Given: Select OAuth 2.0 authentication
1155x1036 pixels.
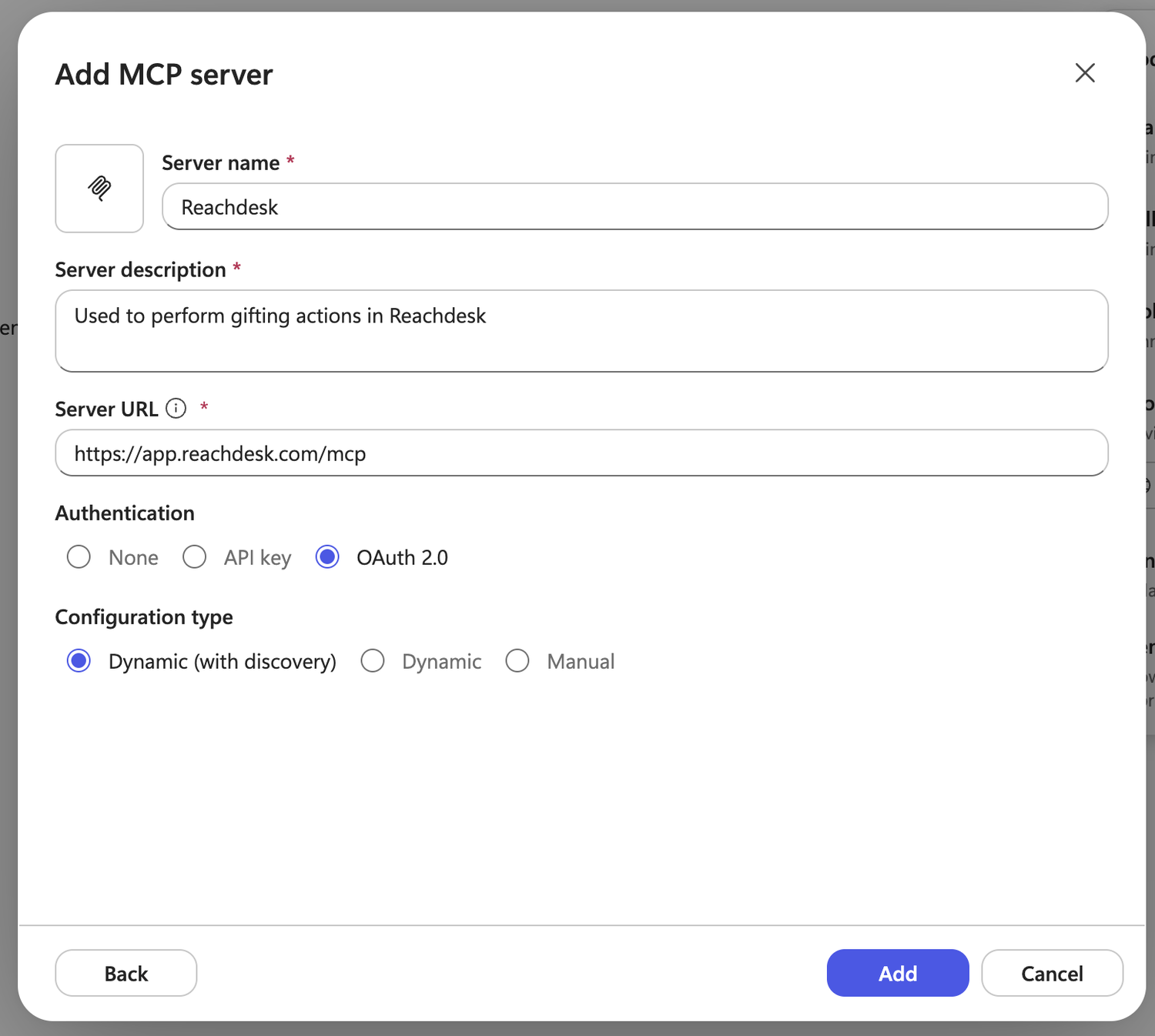Looking at the screenshot, I should click(327, 556).
